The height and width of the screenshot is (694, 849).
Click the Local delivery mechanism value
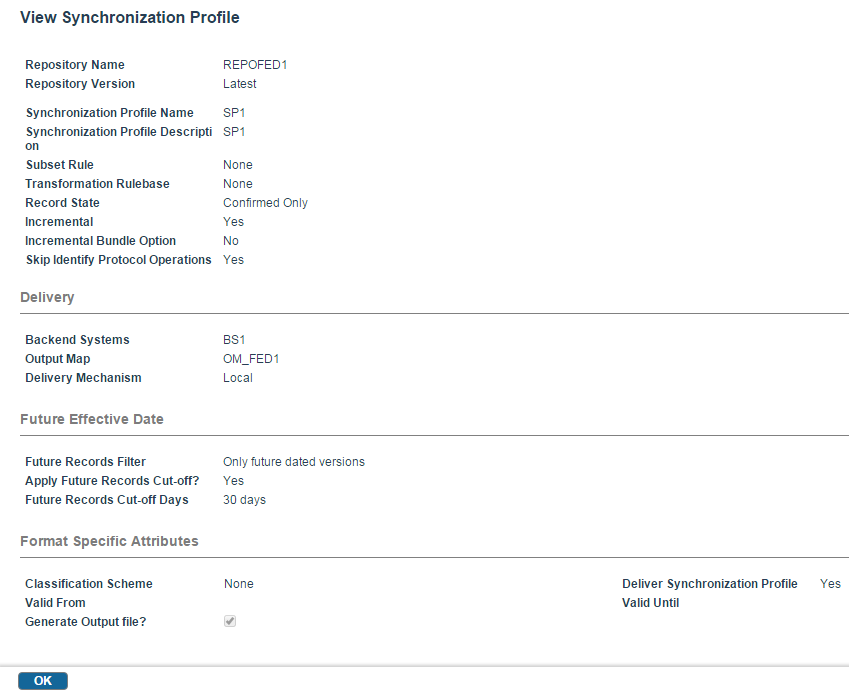[x=238, y=378]
